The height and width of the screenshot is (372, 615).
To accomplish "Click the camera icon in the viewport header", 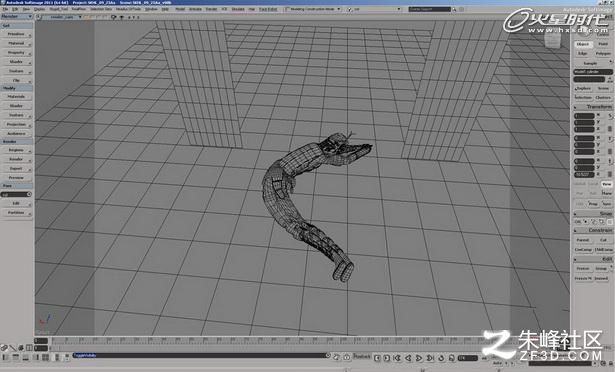I will point(114,17).
